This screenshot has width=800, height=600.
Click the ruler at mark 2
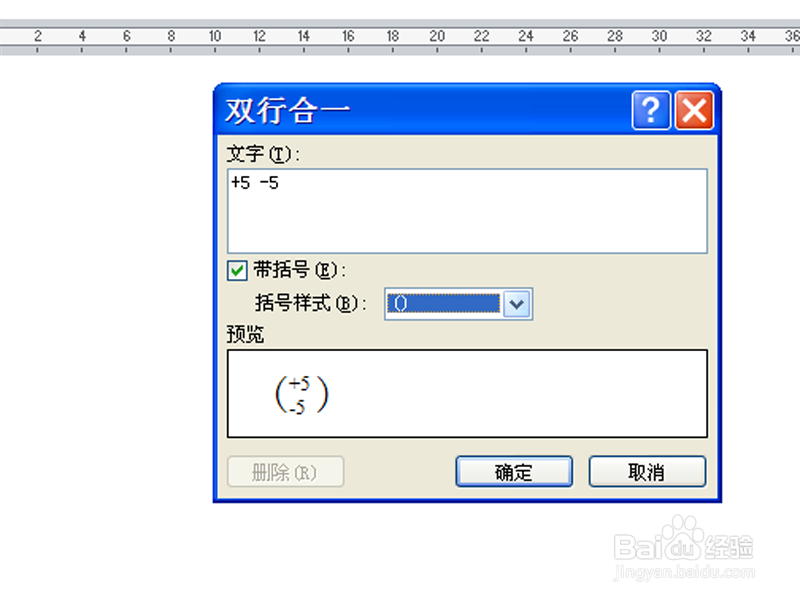[38, 36]
